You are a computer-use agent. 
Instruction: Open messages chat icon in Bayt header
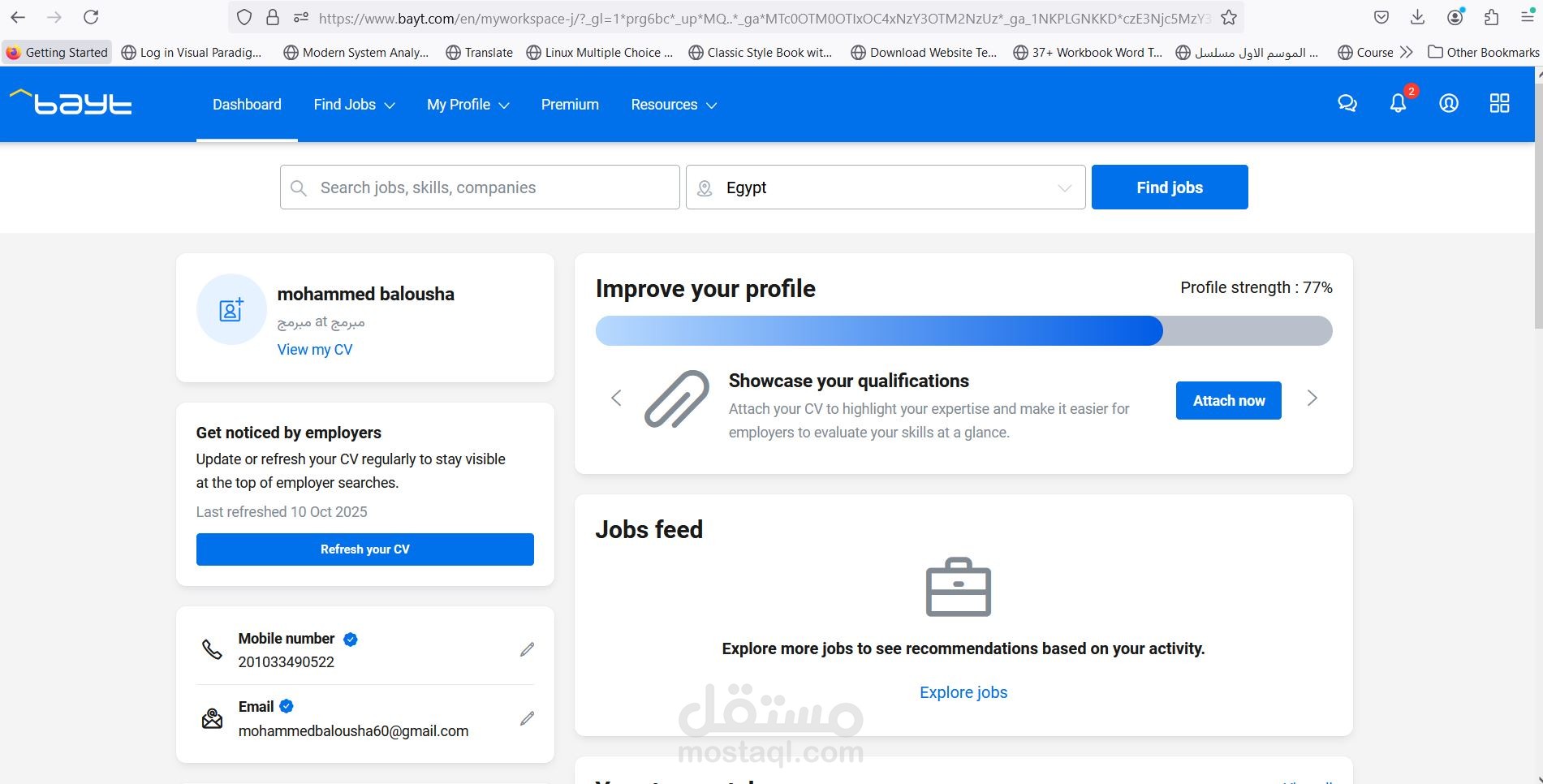coord(1347,103)
